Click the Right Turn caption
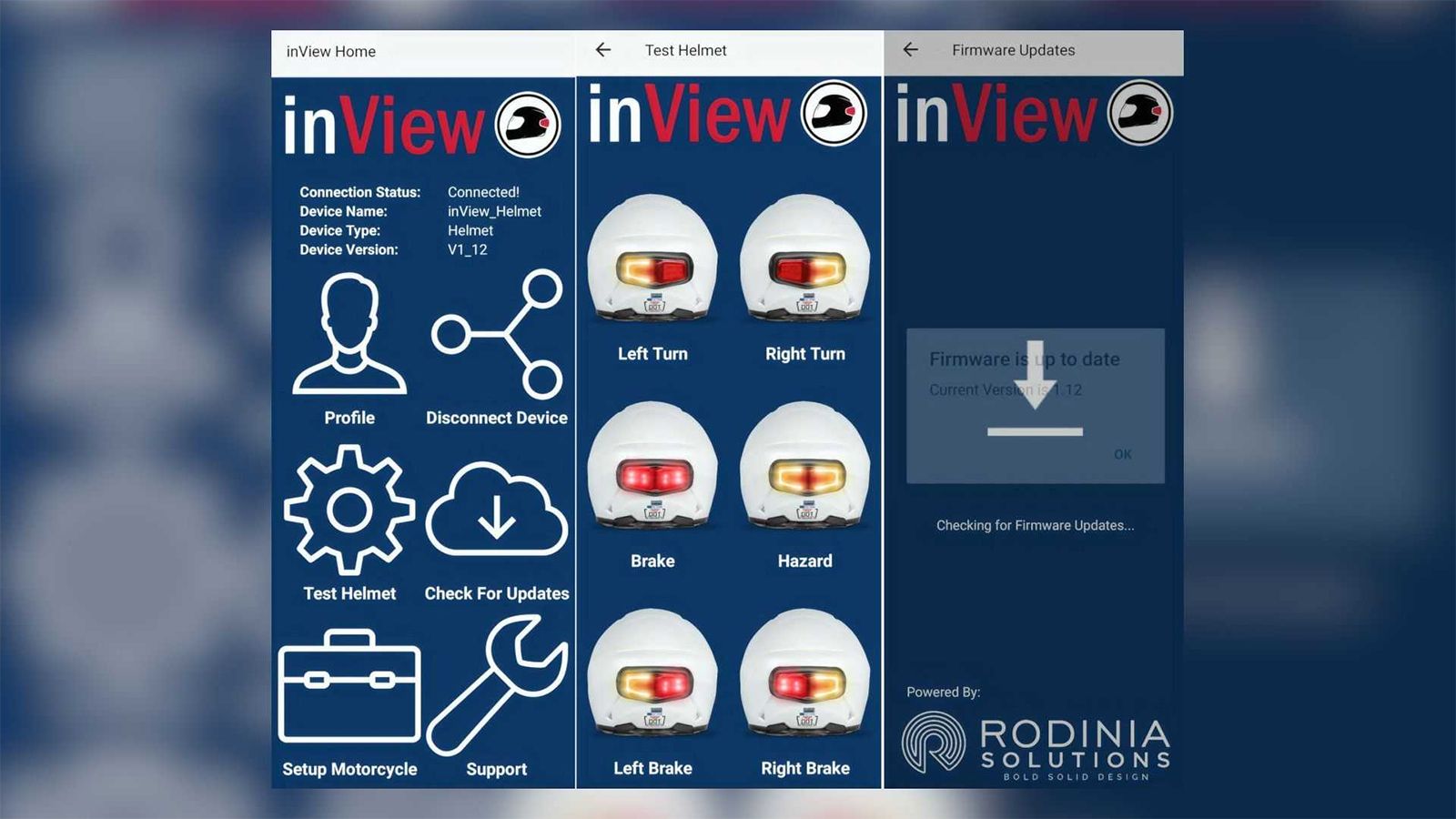 coord(805,354)
